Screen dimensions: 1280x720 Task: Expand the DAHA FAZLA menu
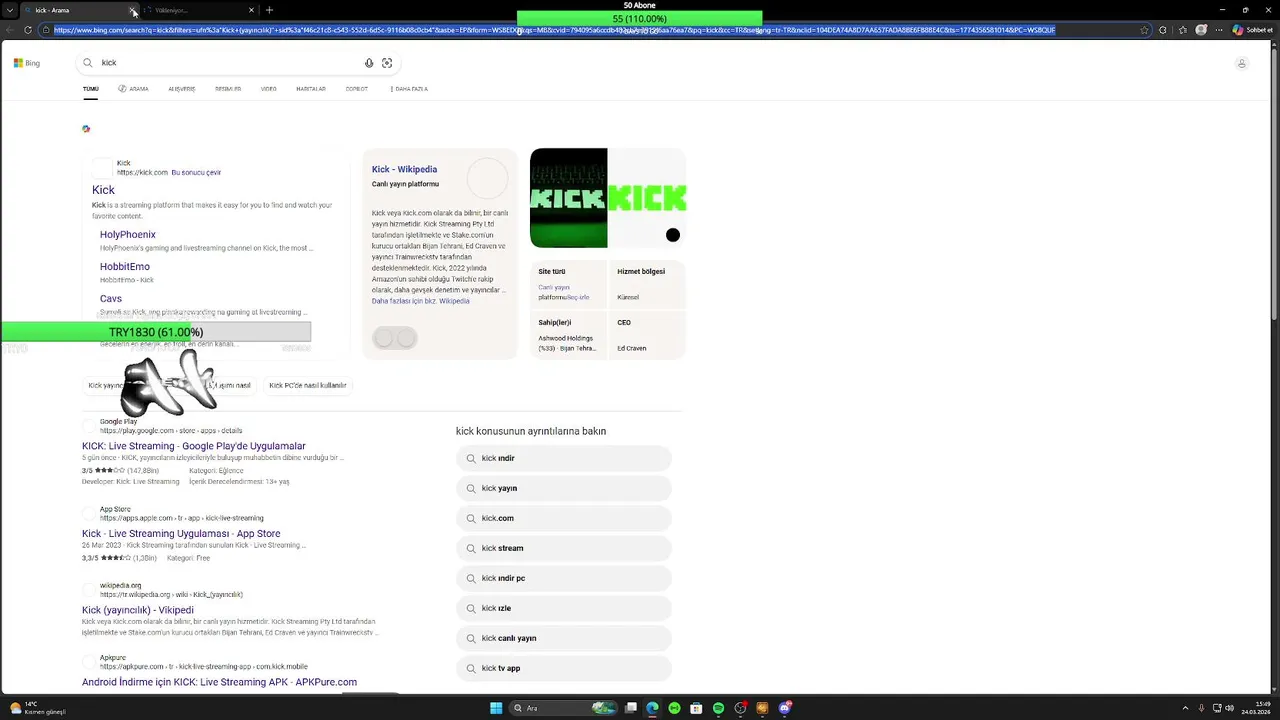click(x=409, y=89)
